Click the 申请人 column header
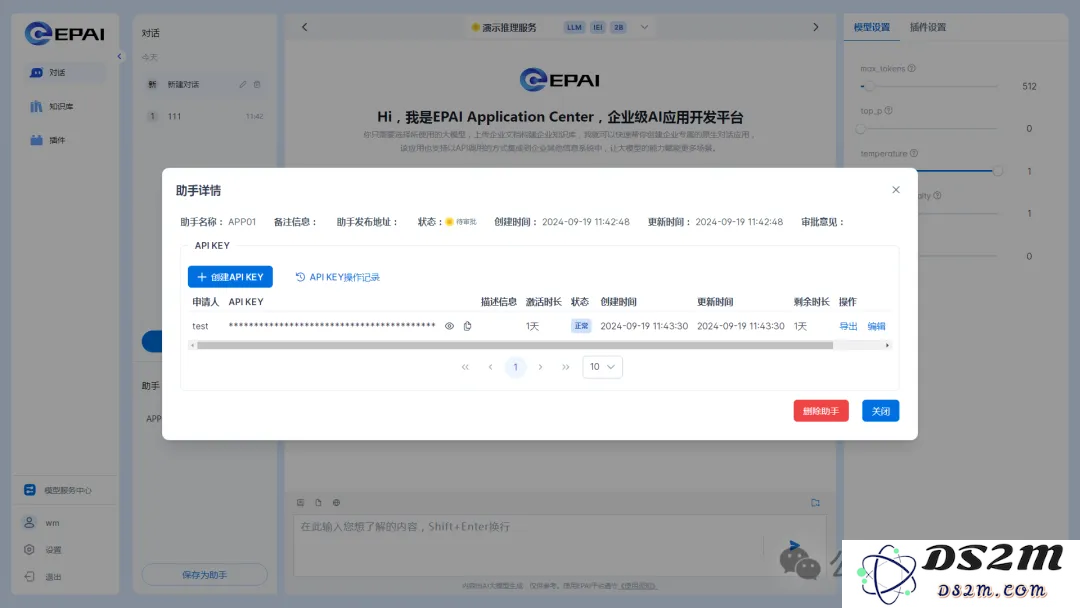The image size is (1080, 608). (205, 302)
